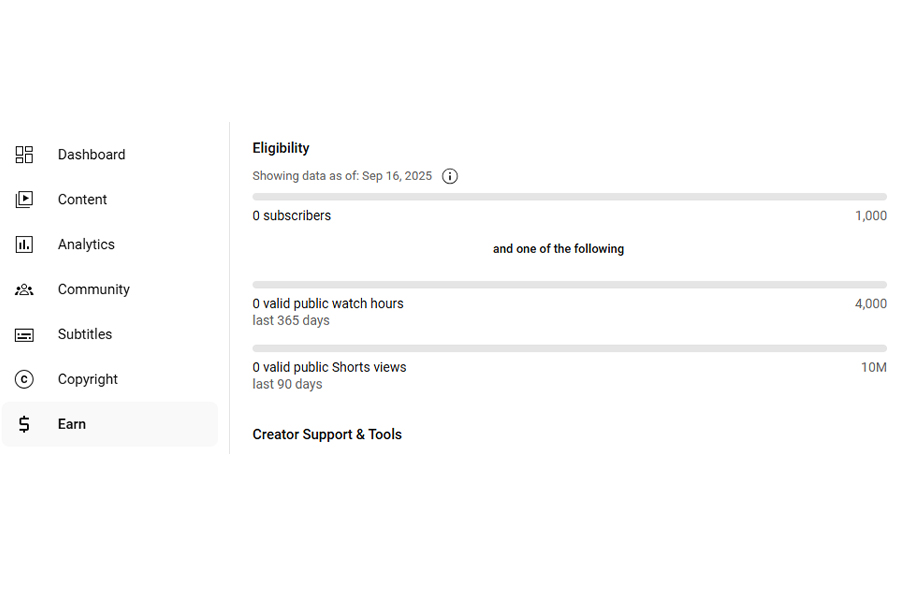900x600 pixels.
Task: Click the Creator Support & Tools heading
Action: point(327,435)
